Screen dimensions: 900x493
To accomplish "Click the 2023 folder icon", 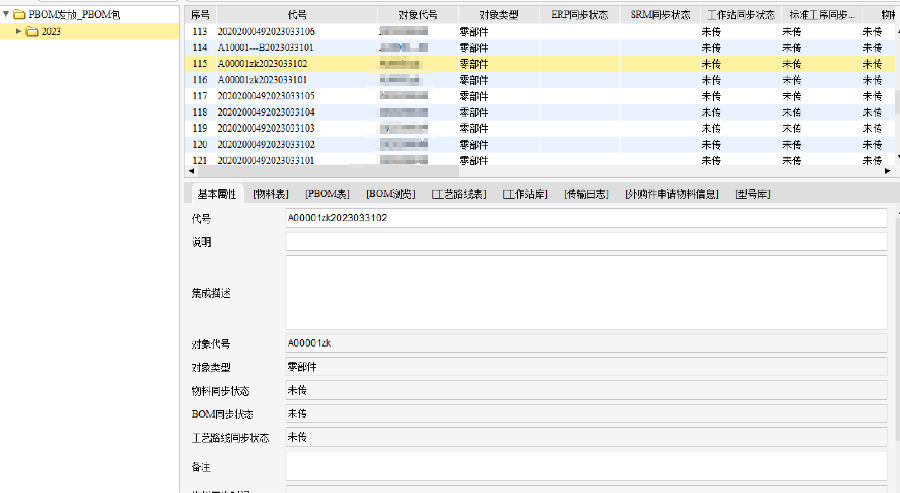I will [31, 32].
